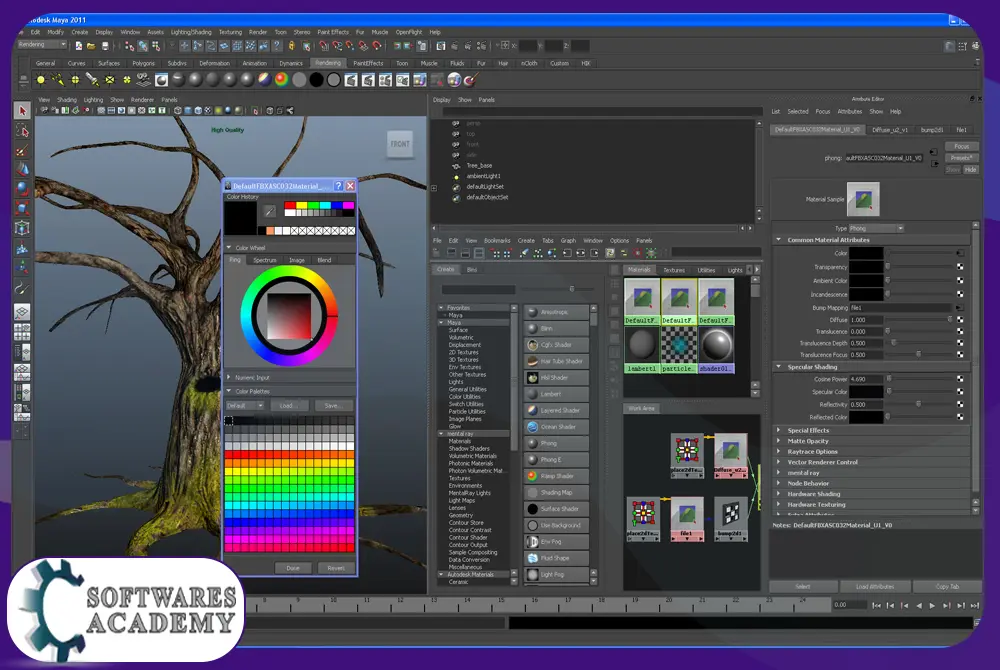Open the Texturing menu in main menu bar
Screen dimensions: 1000x670
[x=230, y=32]
